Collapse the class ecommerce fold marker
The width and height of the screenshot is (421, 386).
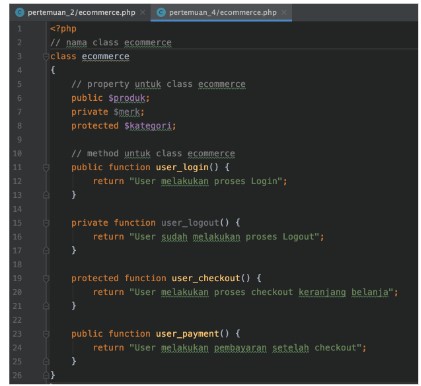(46, 57)
